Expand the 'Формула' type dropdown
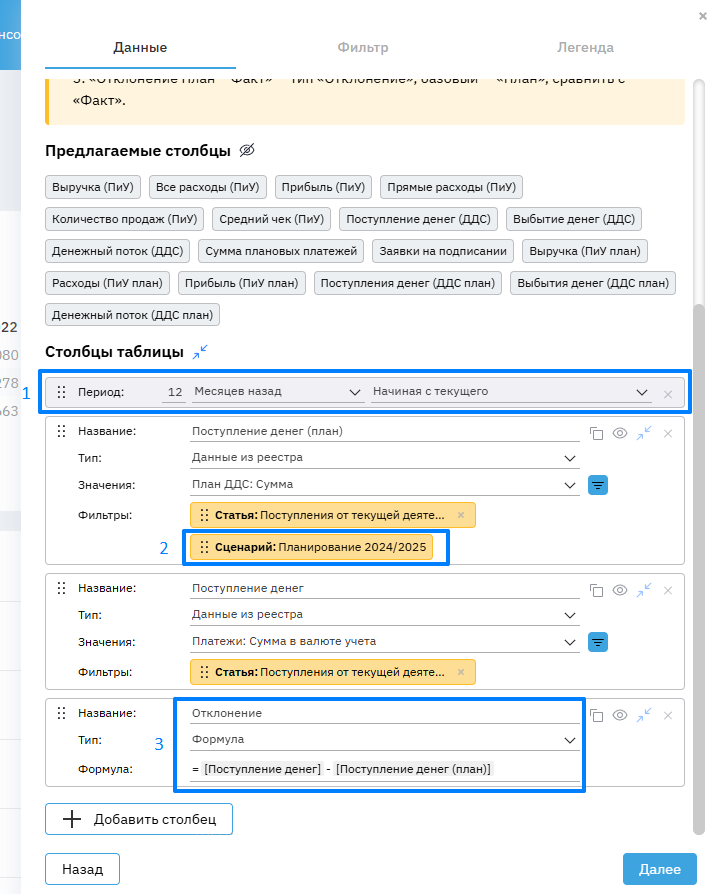Screen dimensions: 718x894 click(384, 741)
